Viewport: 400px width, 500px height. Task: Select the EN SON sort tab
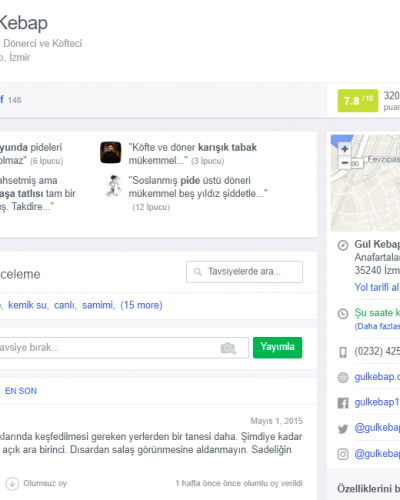[21, 391]
